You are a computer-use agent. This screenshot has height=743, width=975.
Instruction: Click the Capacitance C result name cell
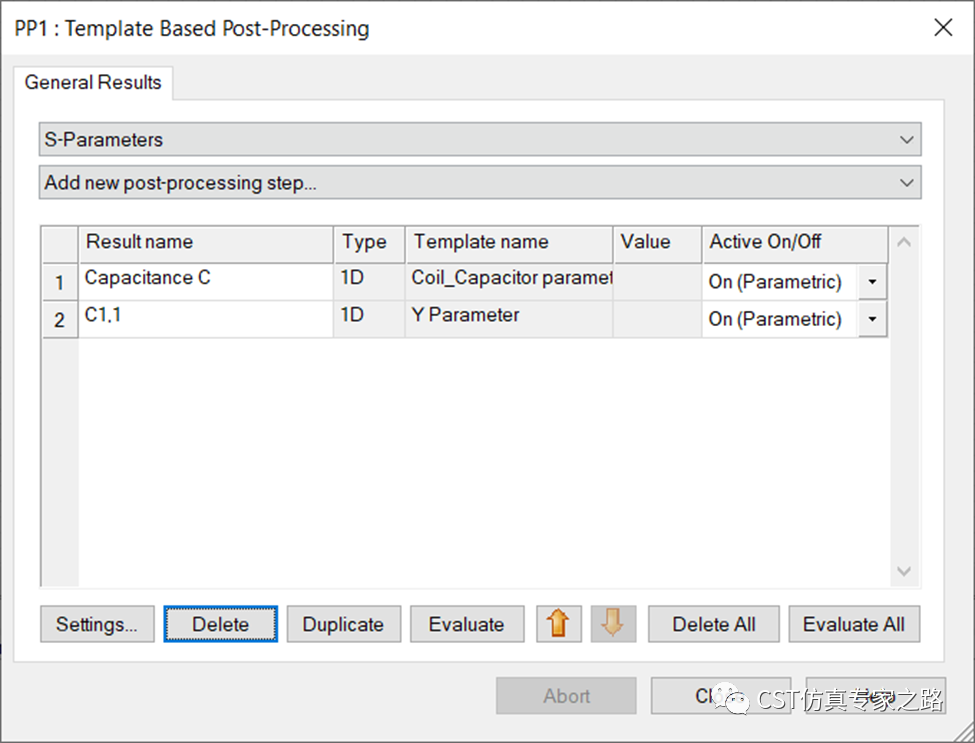click(x=205, y=279)
